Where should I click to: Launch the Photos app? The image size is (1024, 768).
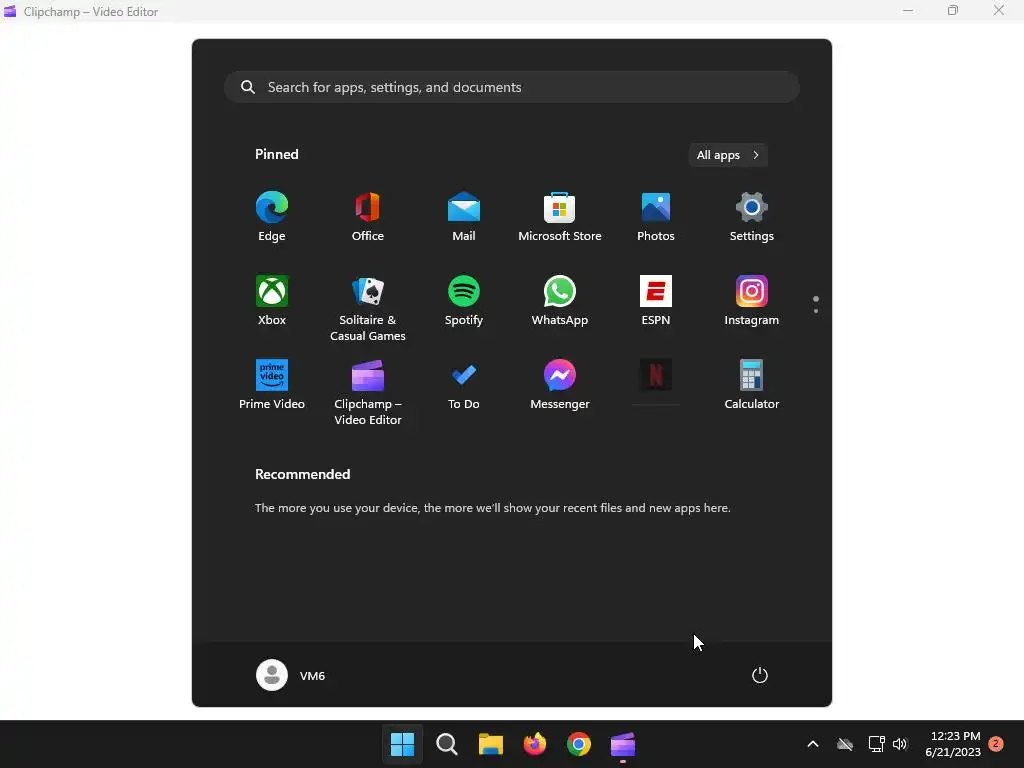pos(656,217)
